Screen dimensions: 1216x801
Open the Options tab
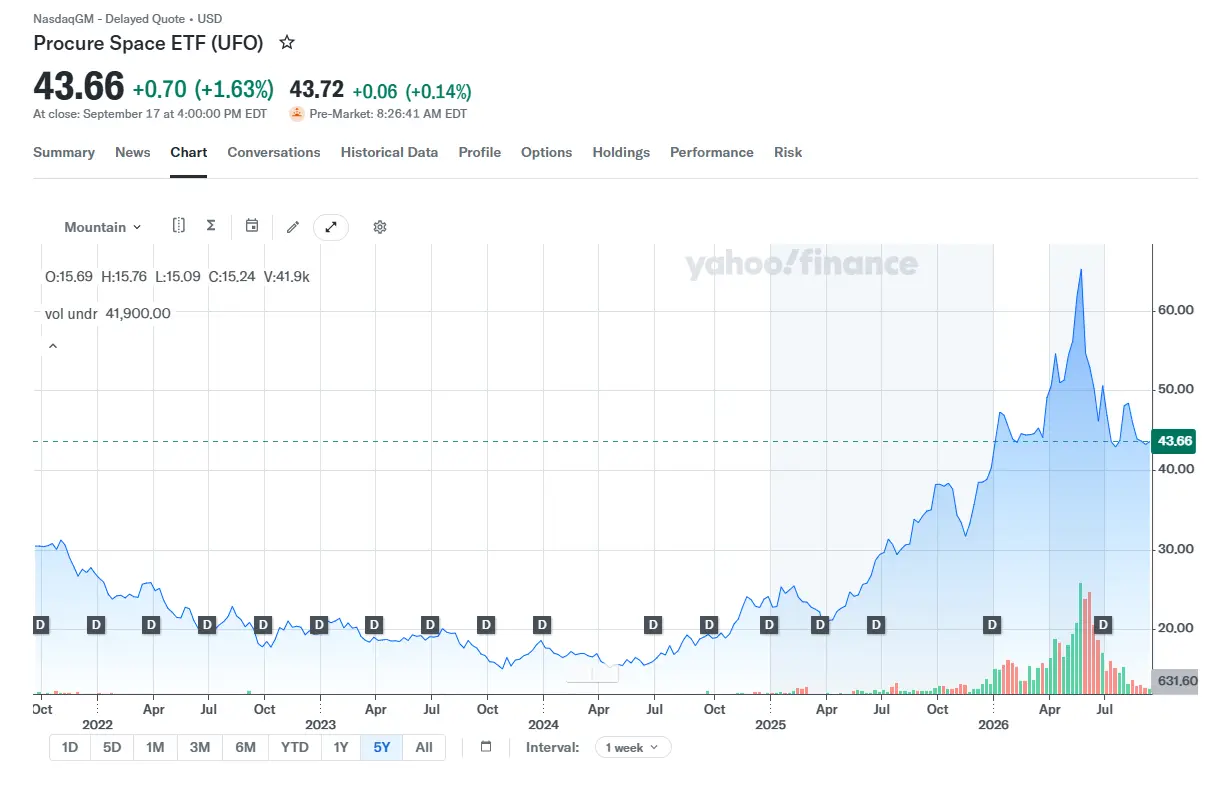pyautogui.click(x=547, y=152)
